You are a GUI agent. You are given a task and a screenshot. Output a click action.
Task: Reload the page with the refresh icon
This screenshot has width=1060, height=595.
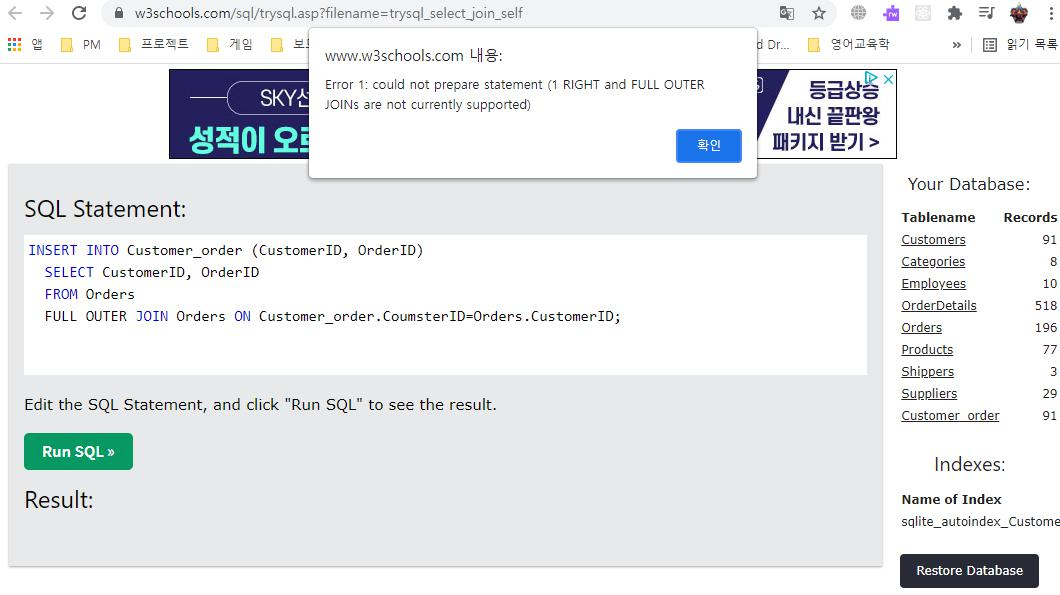tap(79, 13)
